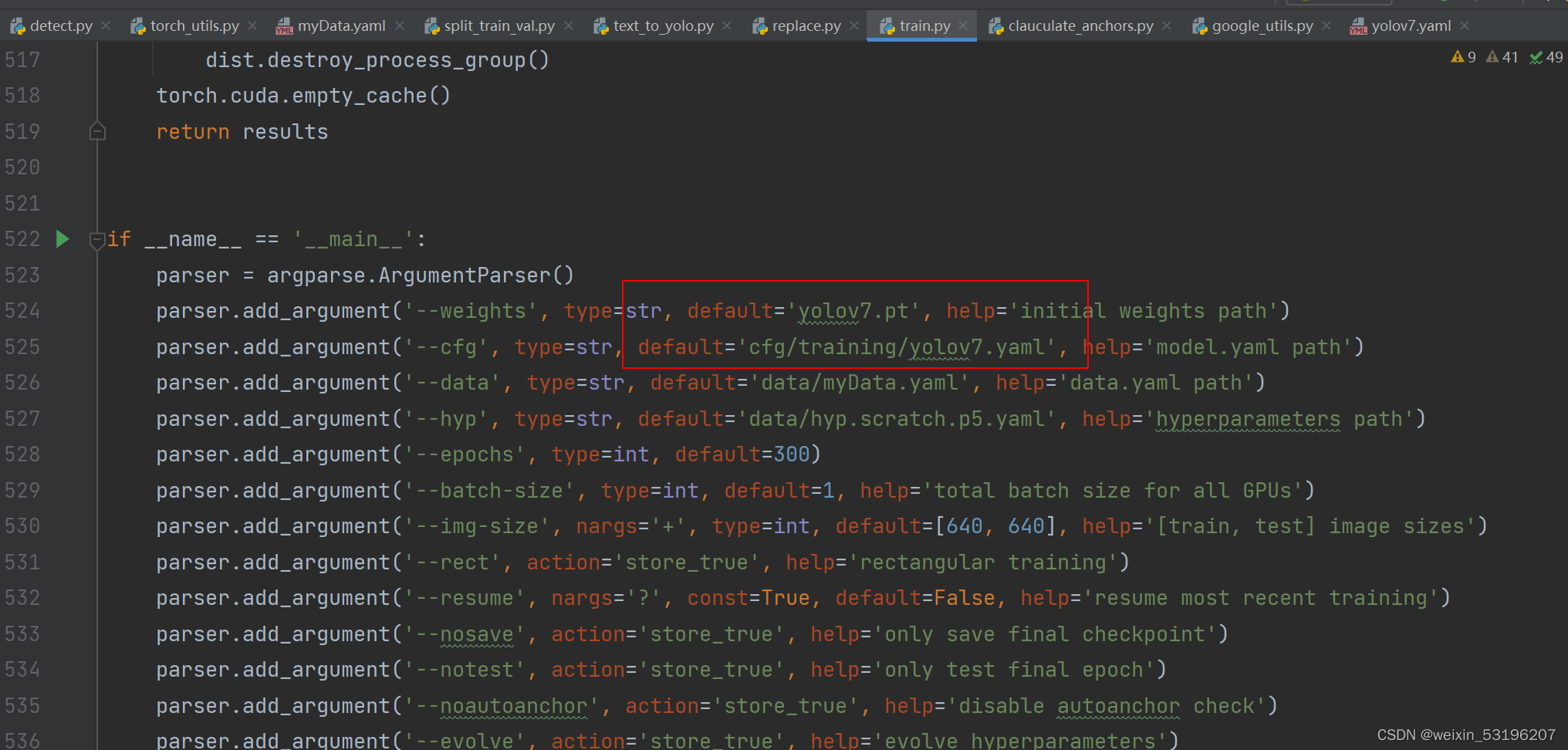Image resolution: width=1568 pixels, height=750 pixels.
Task: Close the detect.py tab
Action: [106, 25]
